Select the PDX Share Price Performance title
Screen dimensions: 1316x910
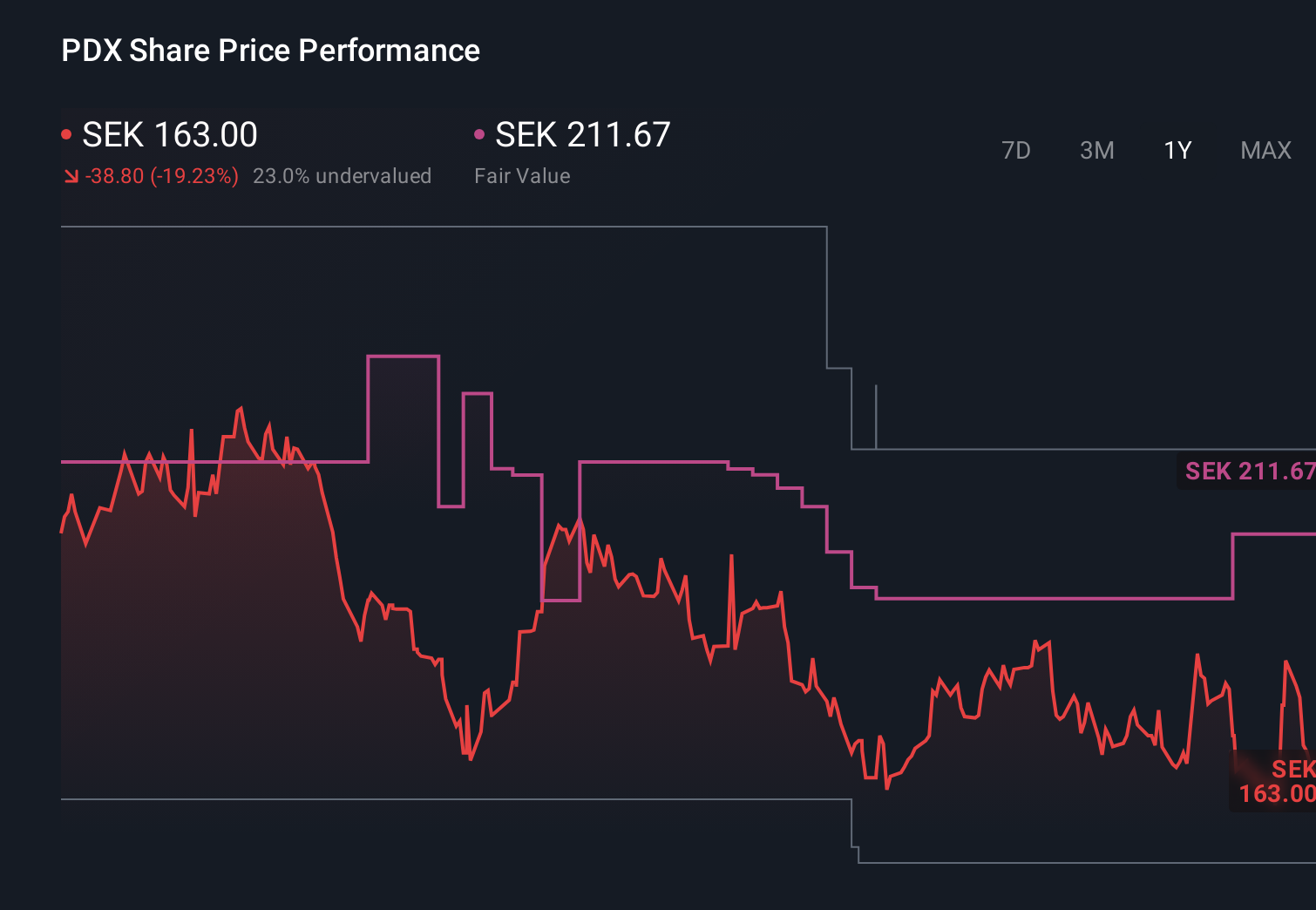pos(270,50)
